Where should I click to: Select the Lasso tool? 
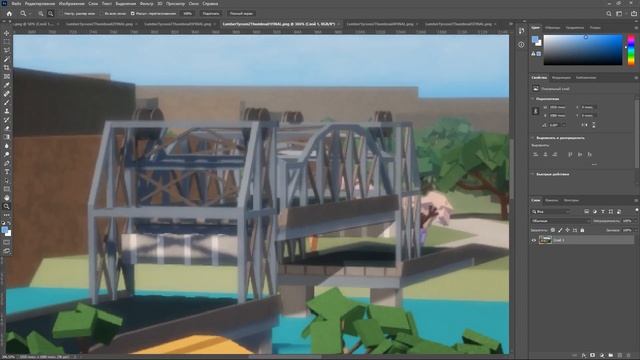click(7, 50)
